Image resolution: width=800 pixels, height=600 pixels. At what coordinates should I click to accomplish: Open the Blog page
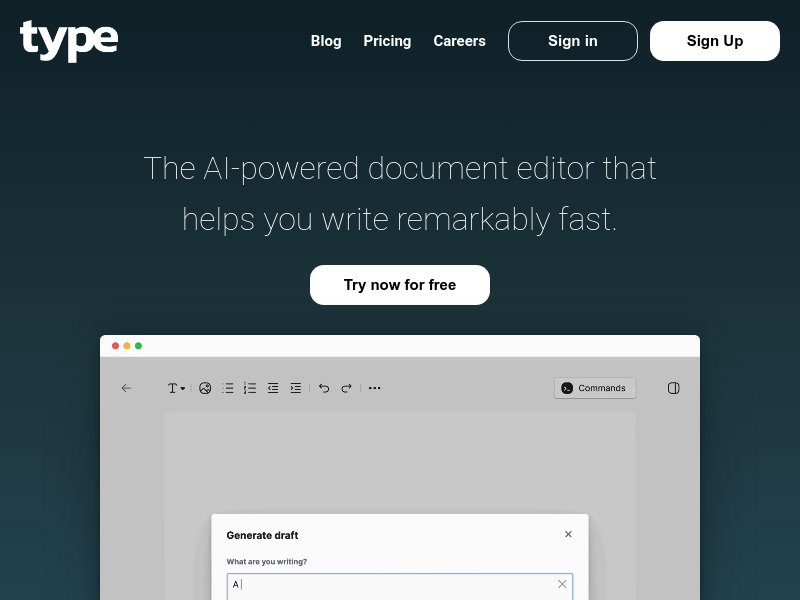point(326,41)
